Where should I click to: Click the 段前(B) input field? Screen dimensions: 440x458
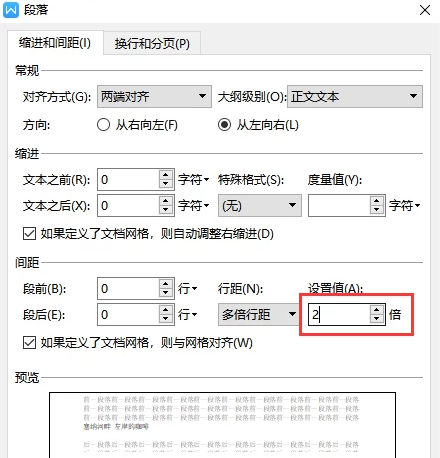point(128,288)
